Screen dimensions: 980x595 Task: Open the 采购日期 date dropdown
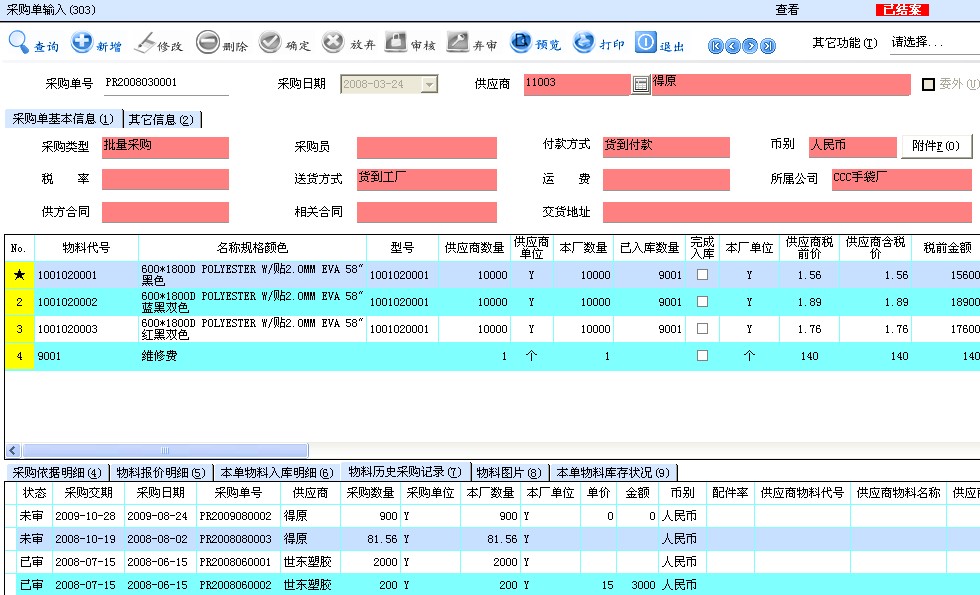429,85
